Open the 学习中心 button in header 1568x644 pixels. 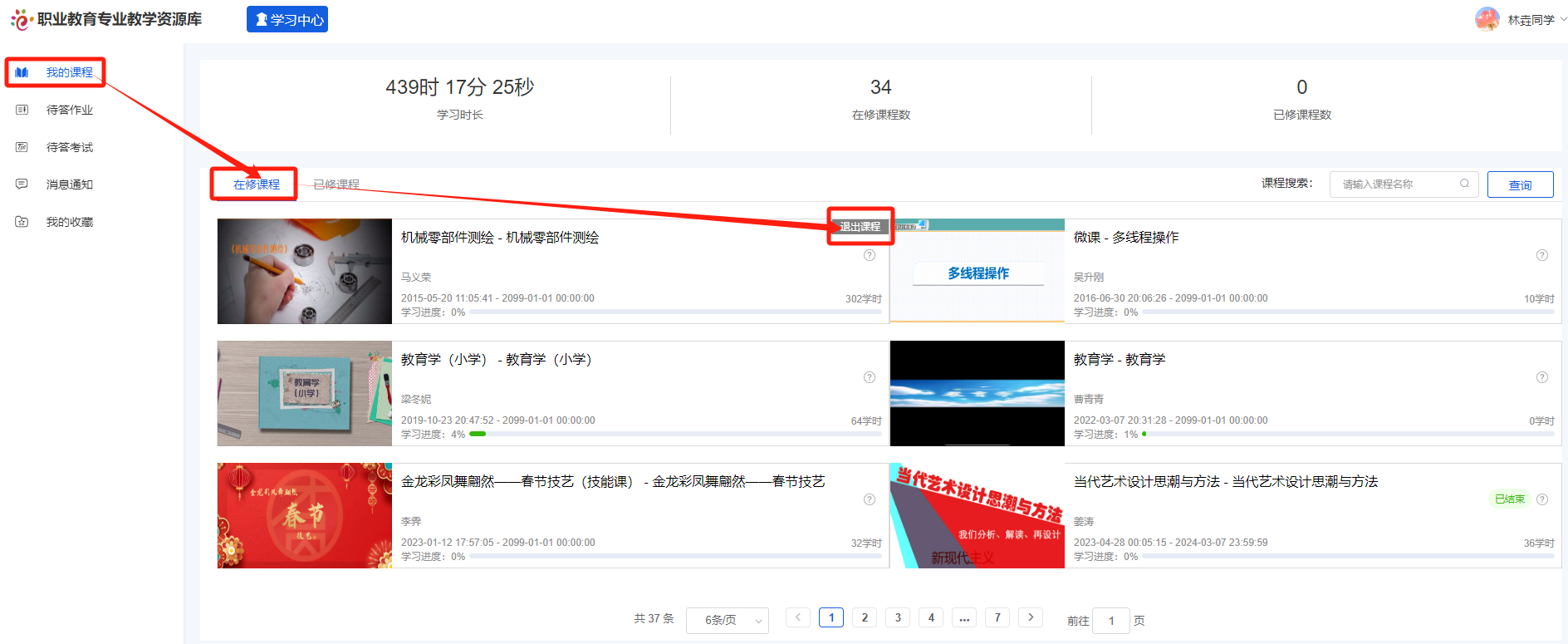tap(287, 19)
